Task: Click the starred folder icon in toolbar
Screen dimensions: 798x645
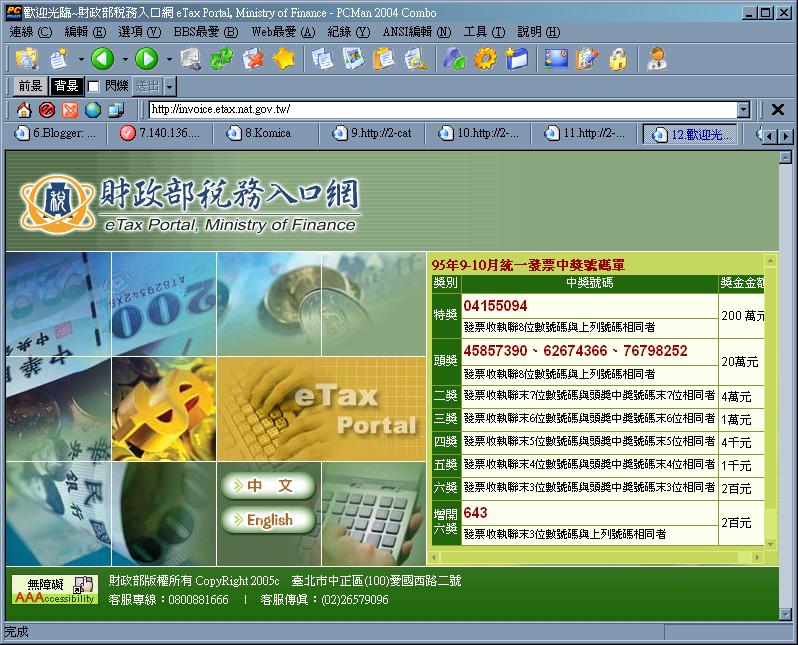Action: tap(517, 59)
